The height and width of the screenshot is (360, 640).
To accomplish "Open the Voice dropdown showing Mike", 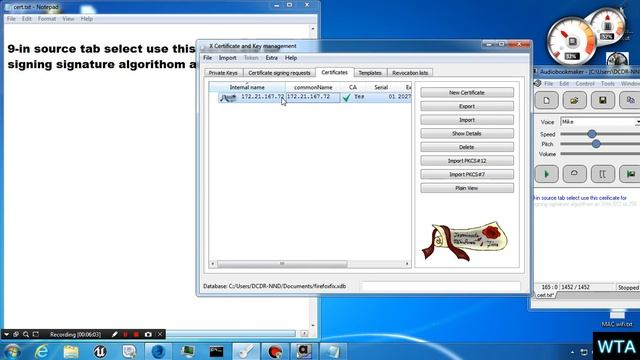I will click(600, 122).
